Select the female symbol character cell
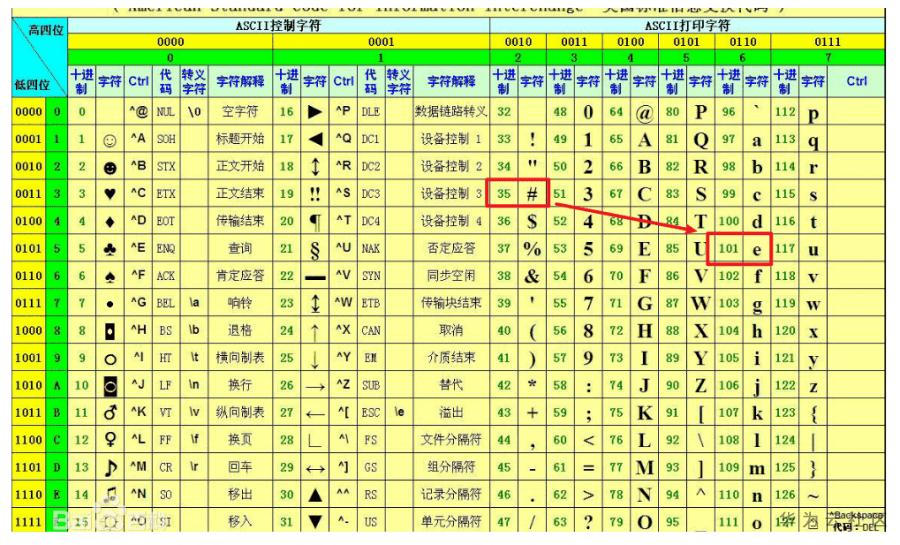 (x=110, y=440)
